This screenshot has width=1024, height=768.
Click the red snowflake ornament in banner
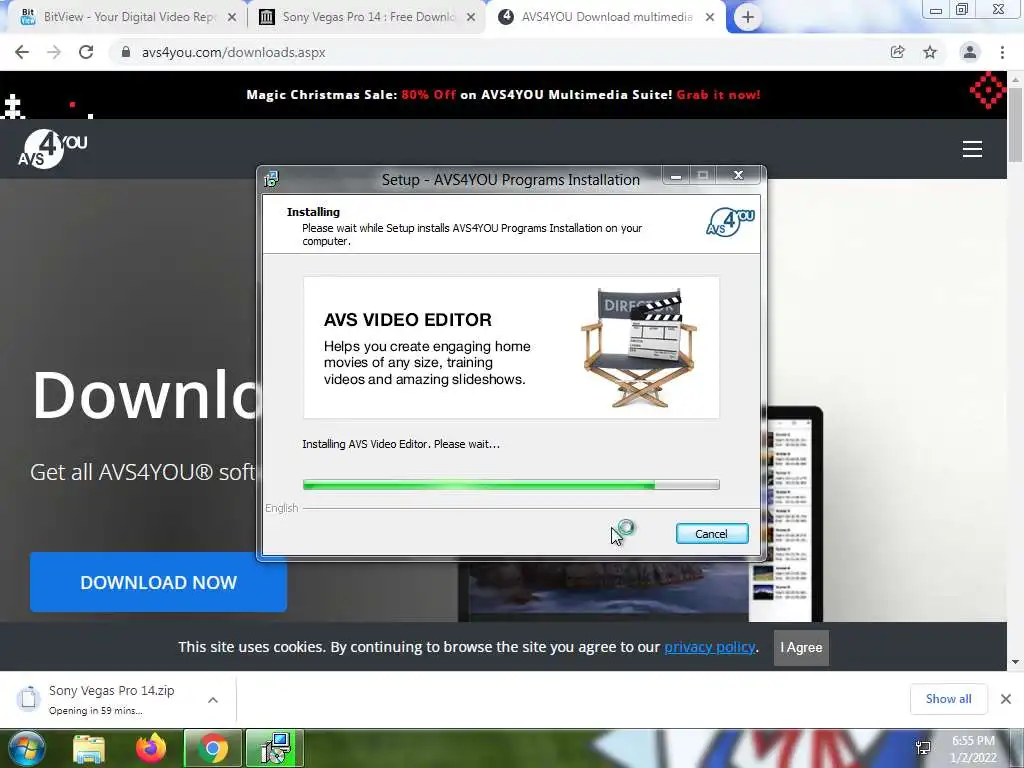pyautogui.click(x=987, y=90)
